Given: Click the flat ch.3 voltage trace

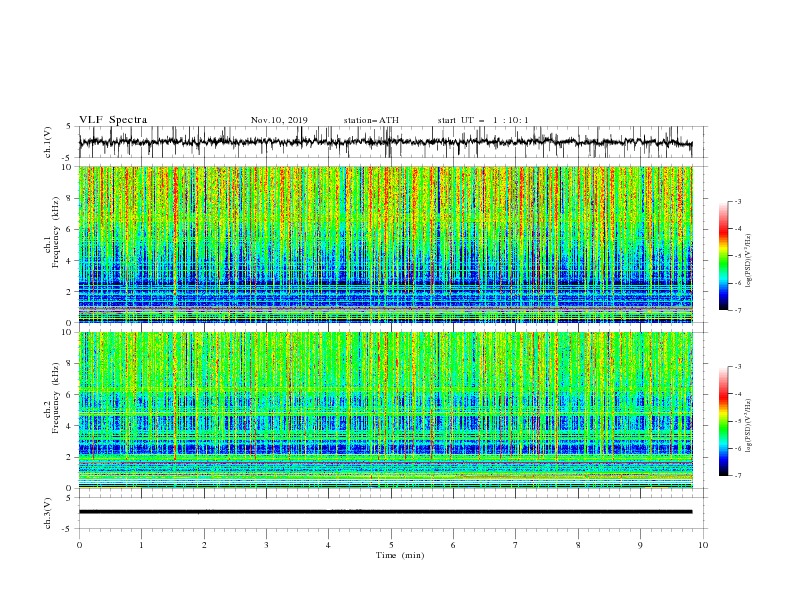Looking at the screenshot, I should [x=385, y=512].
